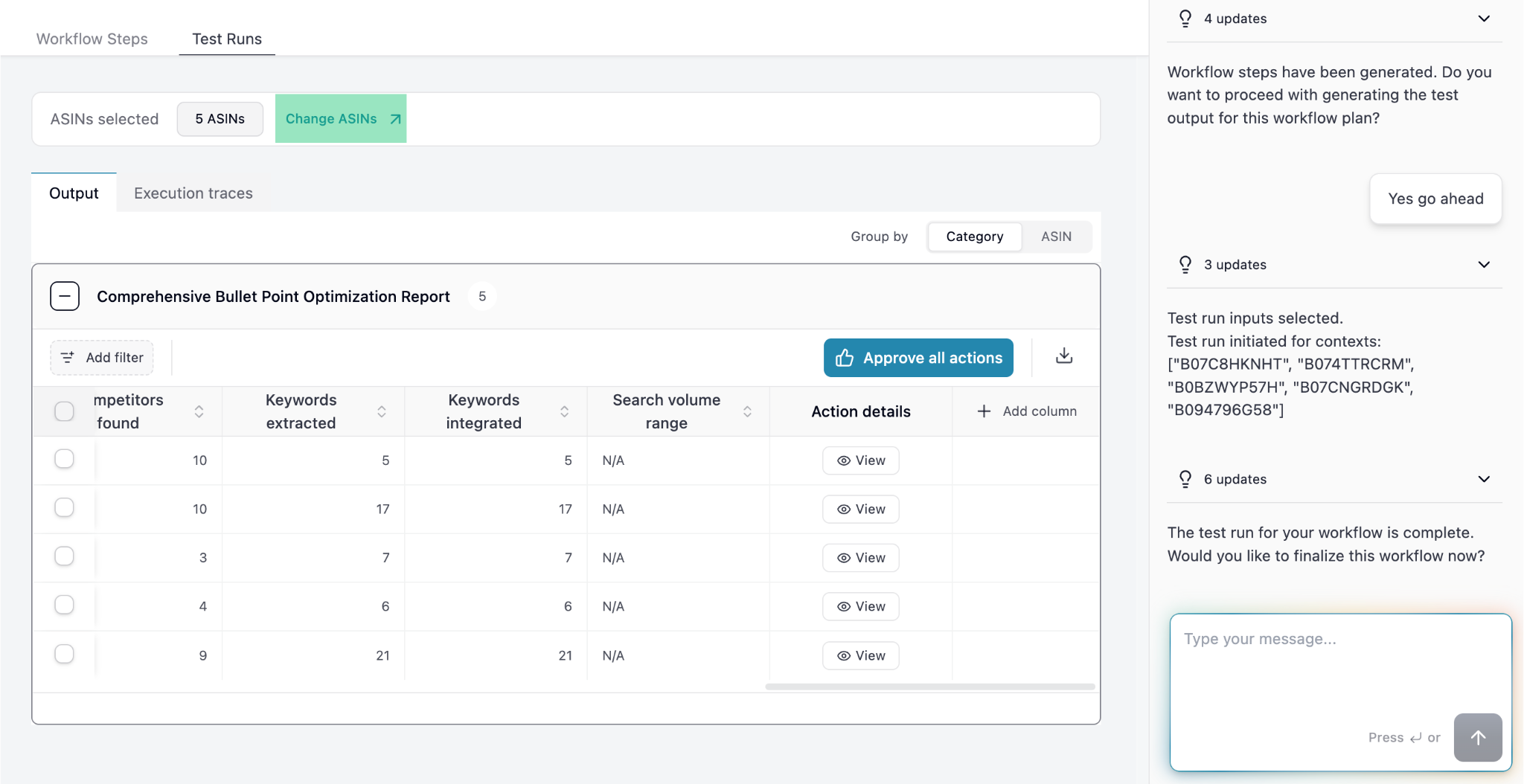Check the row with 21 keywords extracted

(x=65, y=654)
